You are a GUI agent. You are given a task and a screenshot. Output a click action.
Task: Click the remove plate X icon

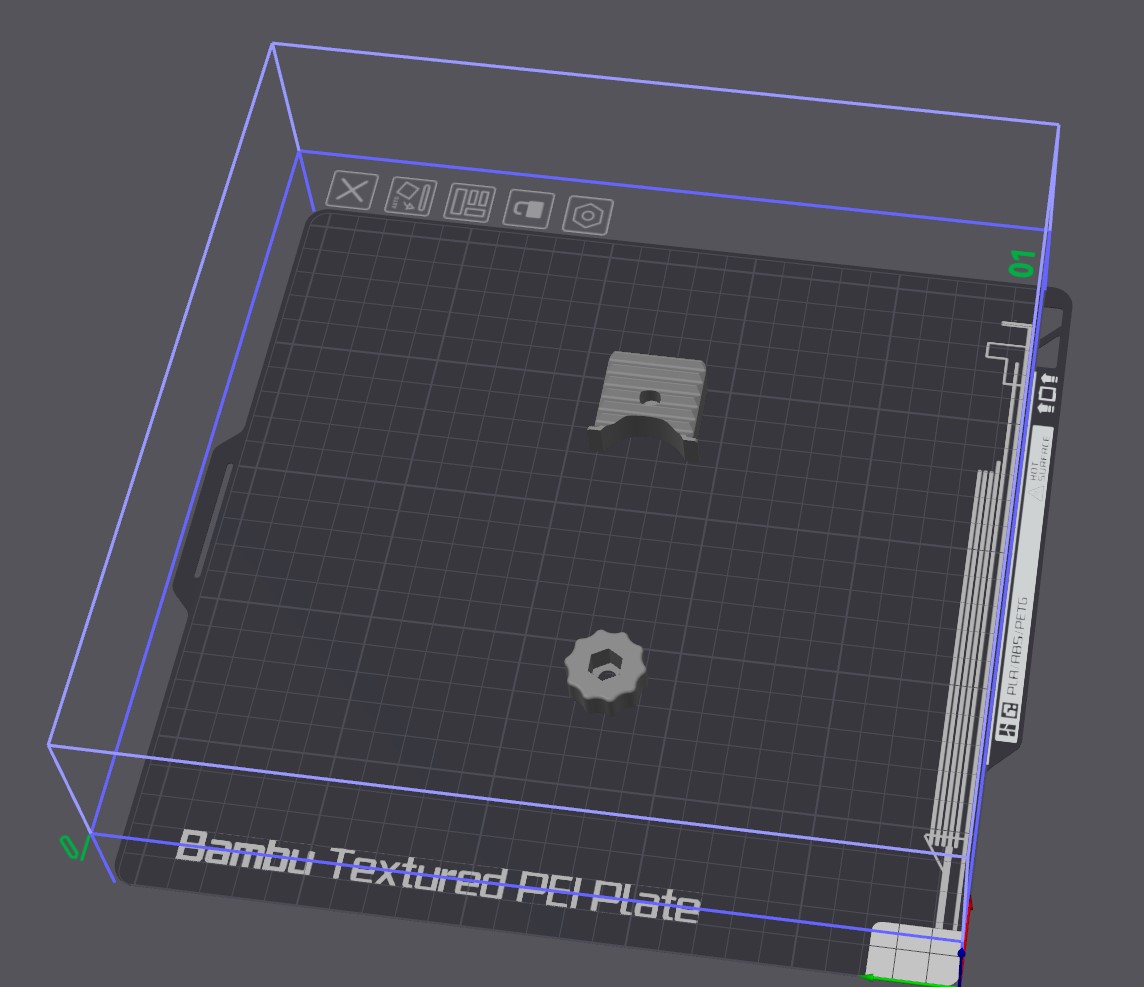point(352,190)
